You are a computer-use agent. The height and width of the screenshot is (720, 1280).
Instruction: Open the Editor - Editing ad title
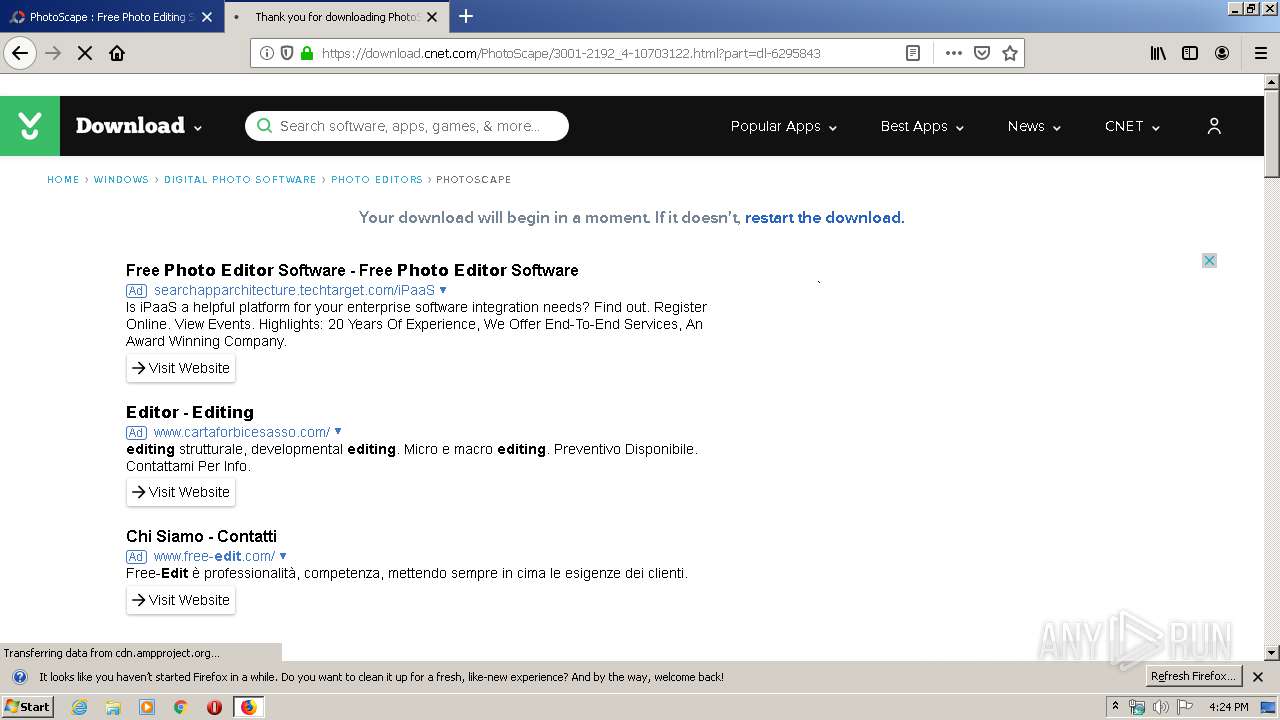click(x=190, y=412)
